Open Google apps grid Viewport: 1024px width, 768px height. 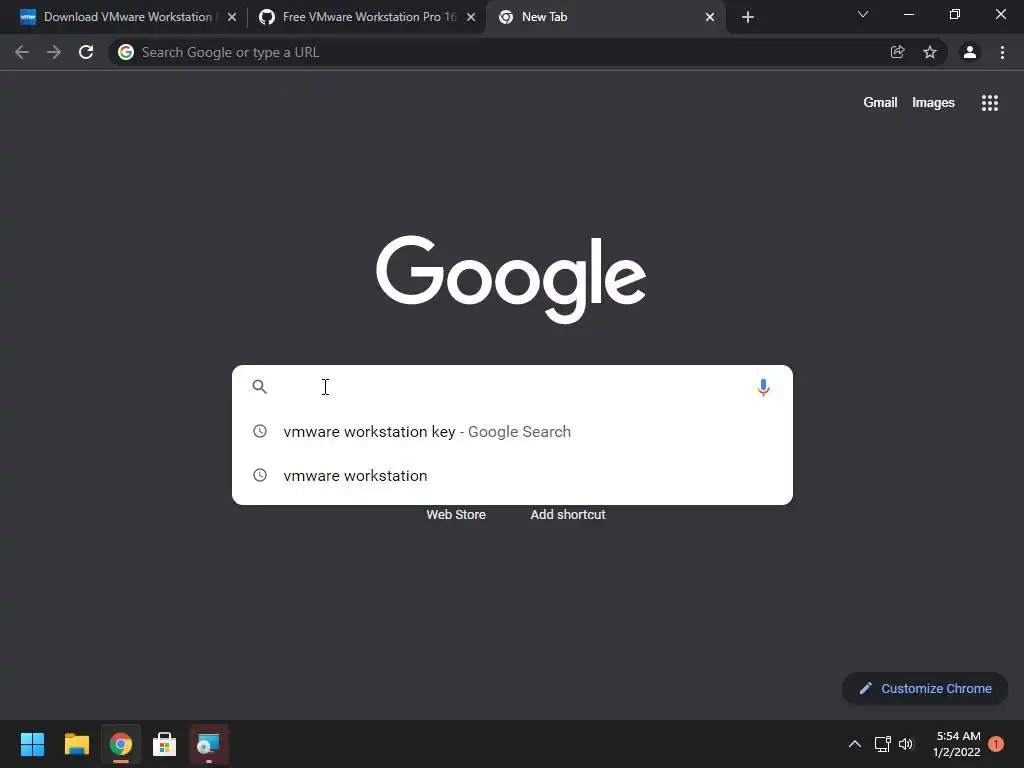tap(989, 103)
